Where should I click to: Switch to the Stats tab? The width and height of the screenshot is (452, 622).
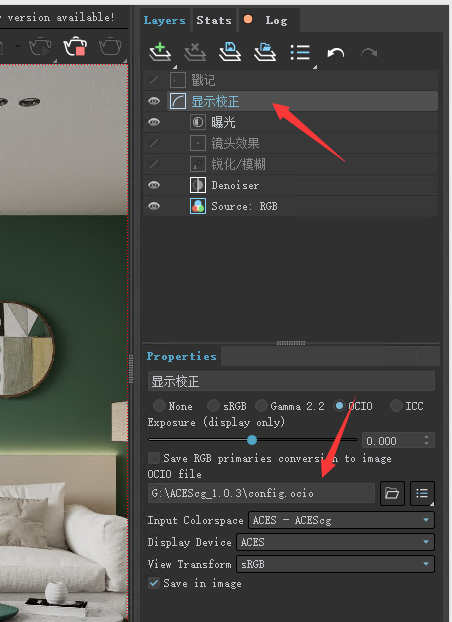(214, 20)
